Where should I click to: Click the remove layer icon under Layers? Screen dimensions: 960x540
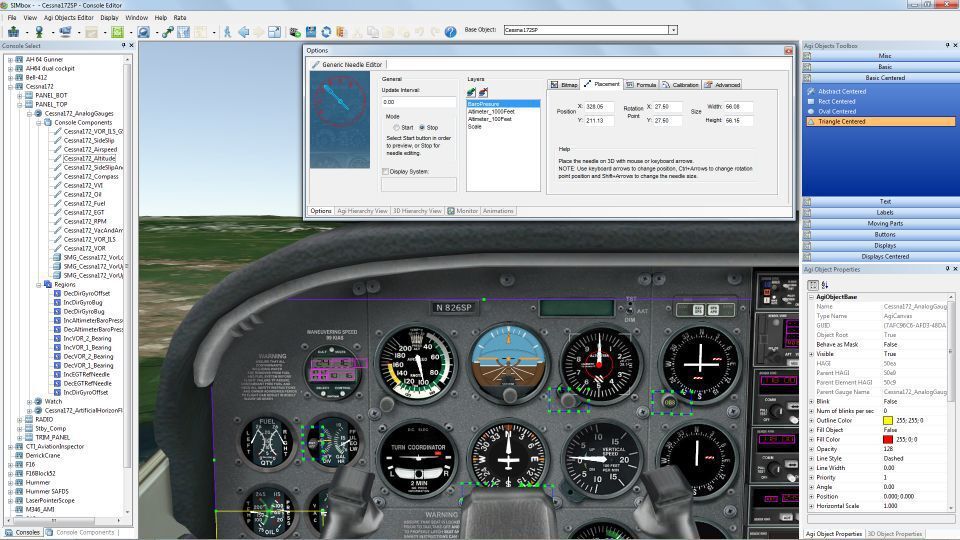coord(484,92)
